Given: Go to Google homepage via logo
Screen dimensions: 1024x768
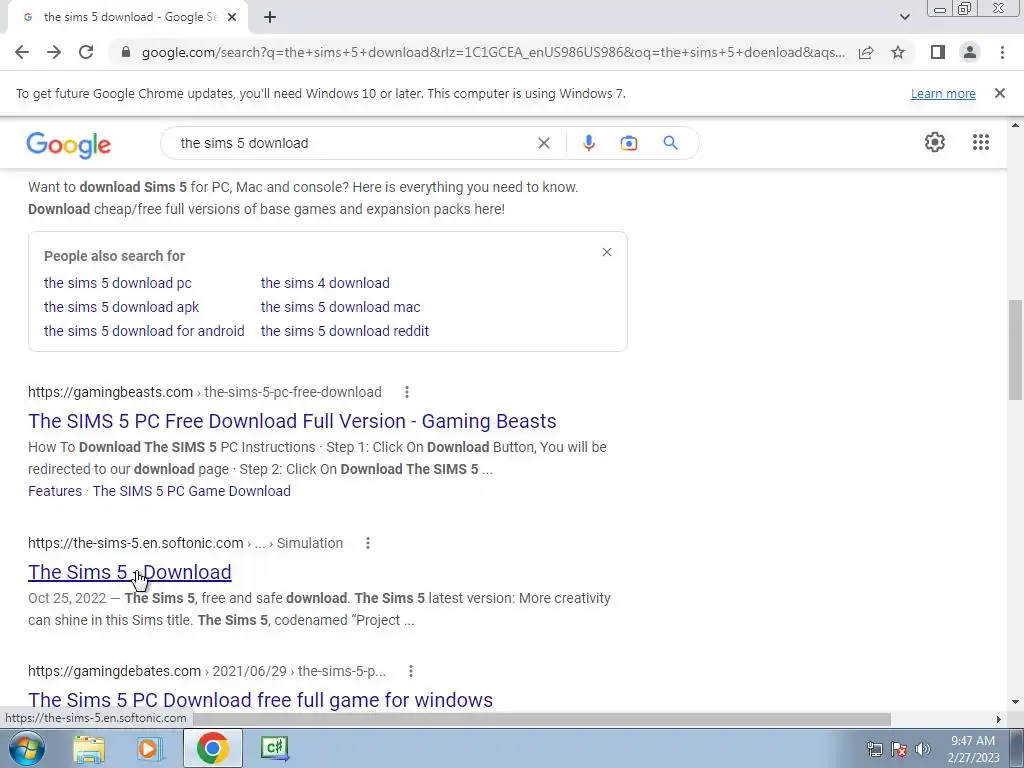Looking at the screenshot, I should click(69, 144).
